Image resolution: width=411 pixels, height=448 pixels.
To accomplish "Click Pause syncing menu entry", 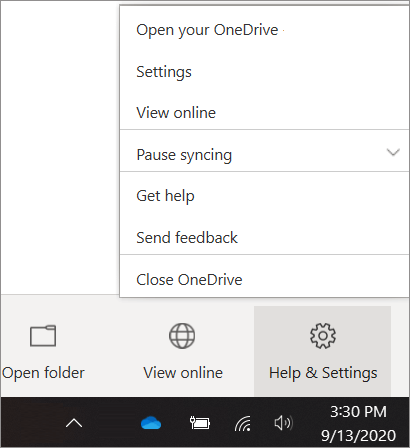I will [x=264, y=155].
